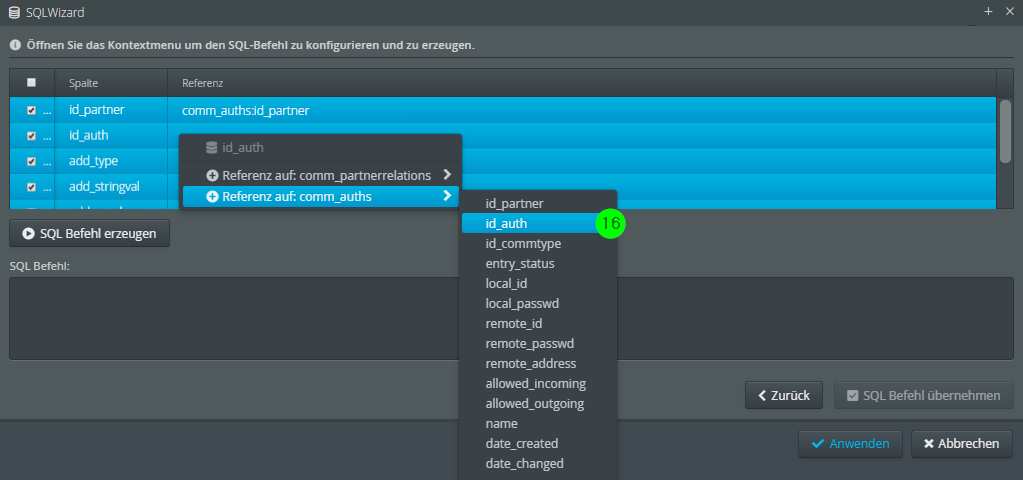The image size is (1023, 480).
Task: Choose id_partner in the comm_auths submenu
Action: point(539,204)
